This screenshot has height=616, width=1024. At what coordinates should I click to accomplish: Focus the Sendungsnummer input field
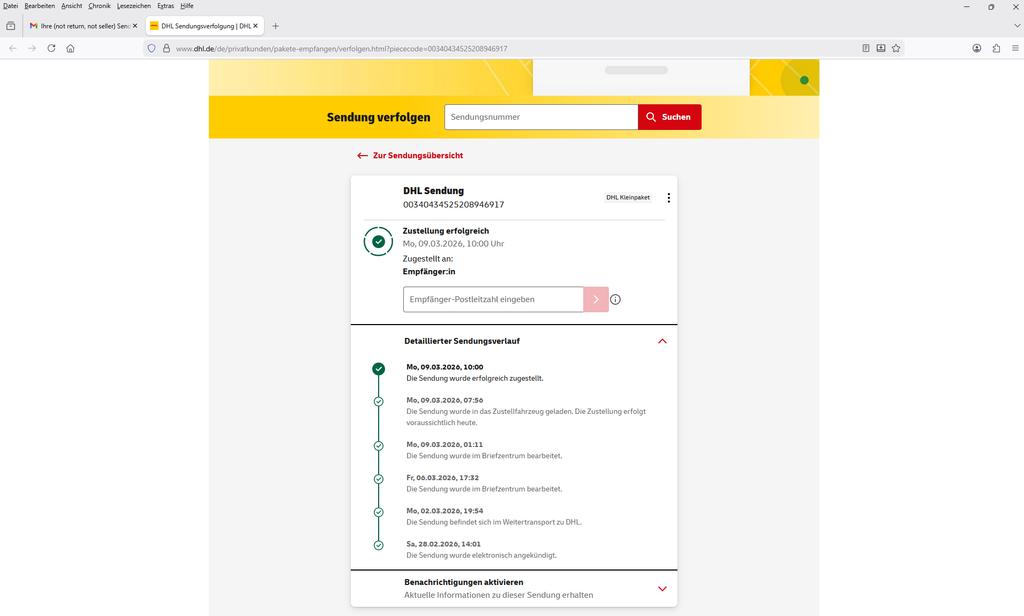[x=541, y=117]
